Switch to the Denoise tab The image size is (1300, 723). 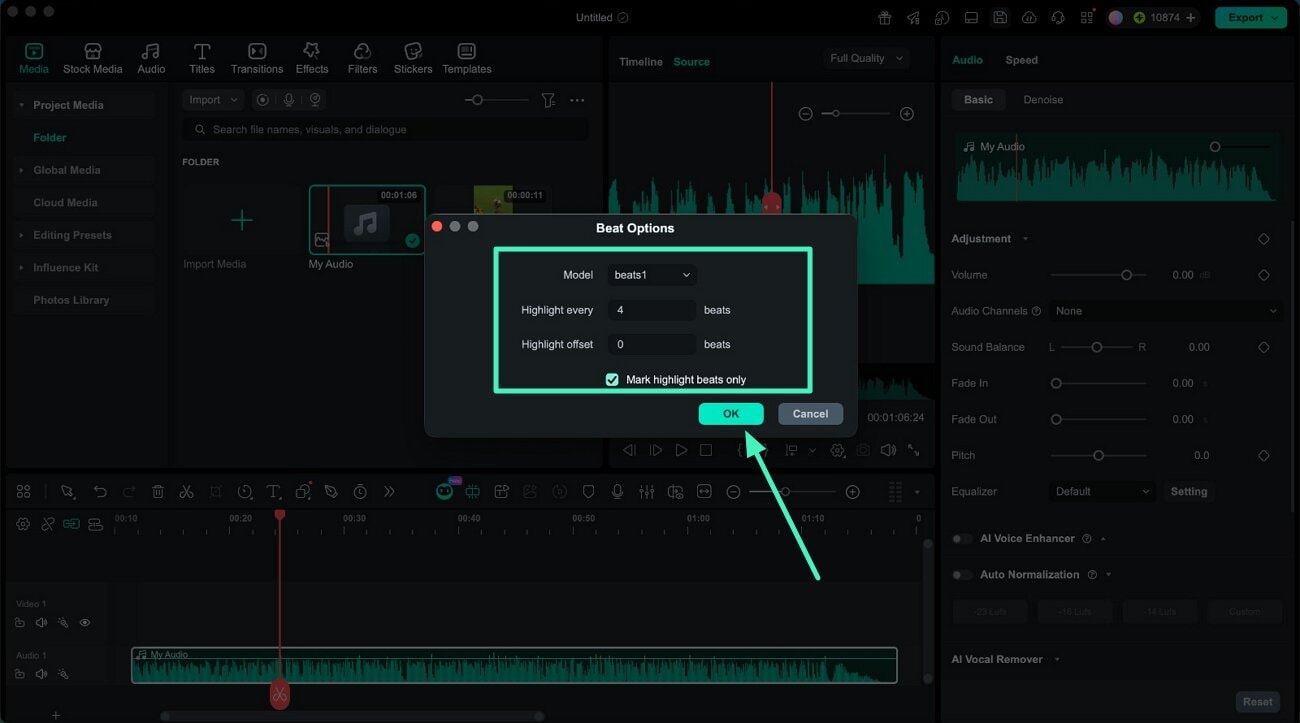1043,100
